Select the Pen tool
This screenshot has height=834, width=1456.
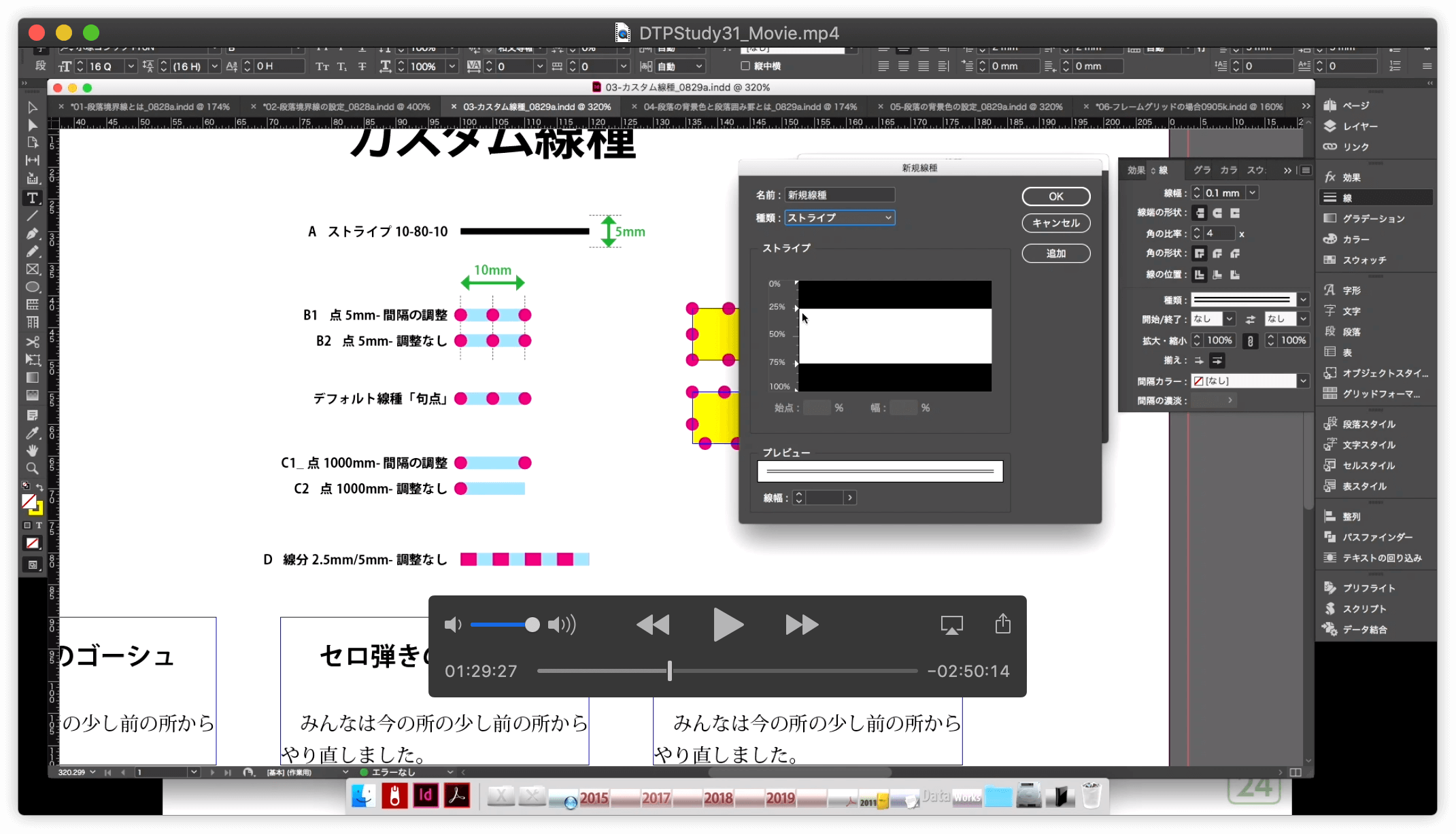32,233
